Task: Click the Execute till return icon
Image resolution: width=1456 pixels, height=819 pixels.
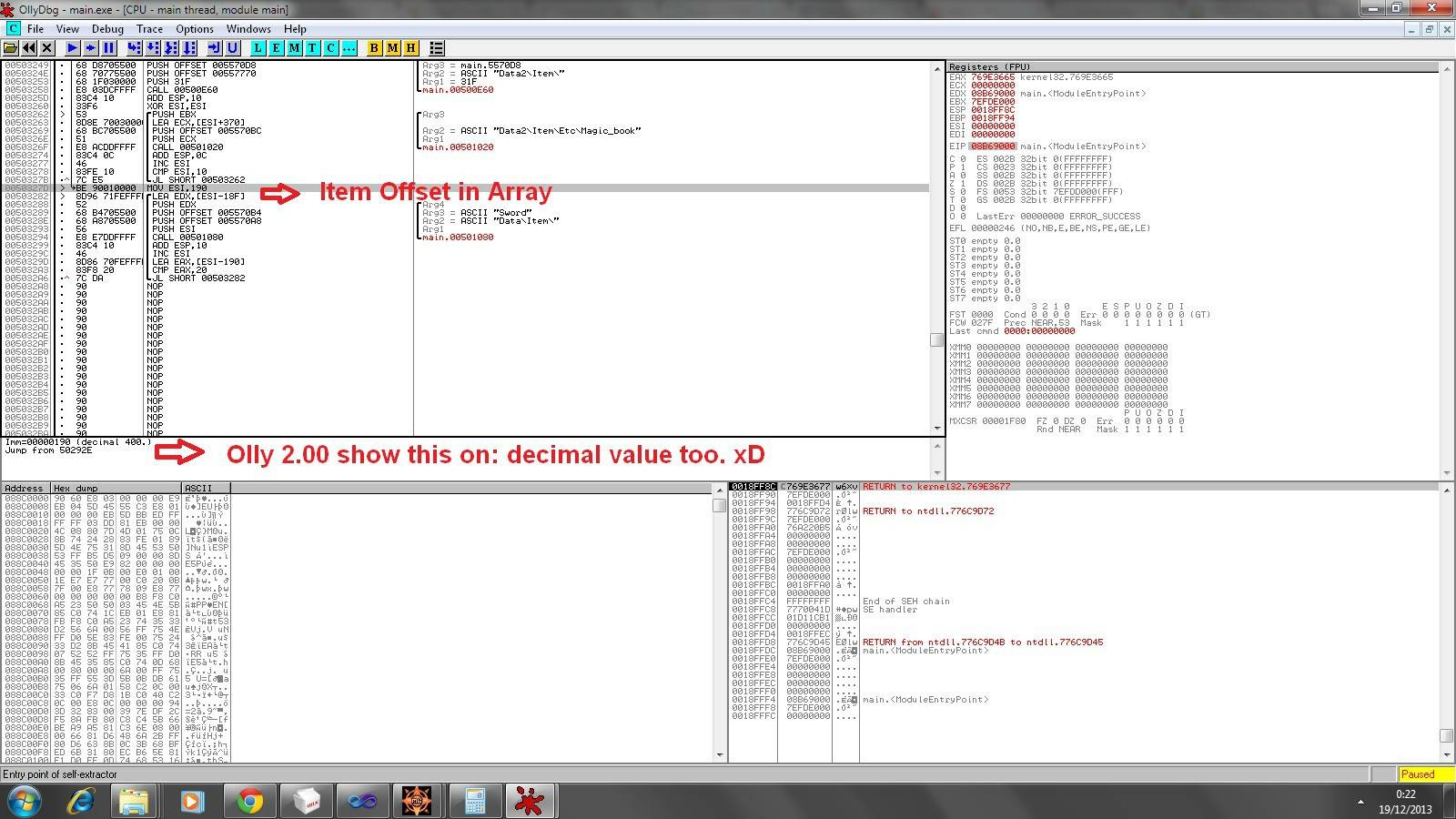Action: click(215, 47)
